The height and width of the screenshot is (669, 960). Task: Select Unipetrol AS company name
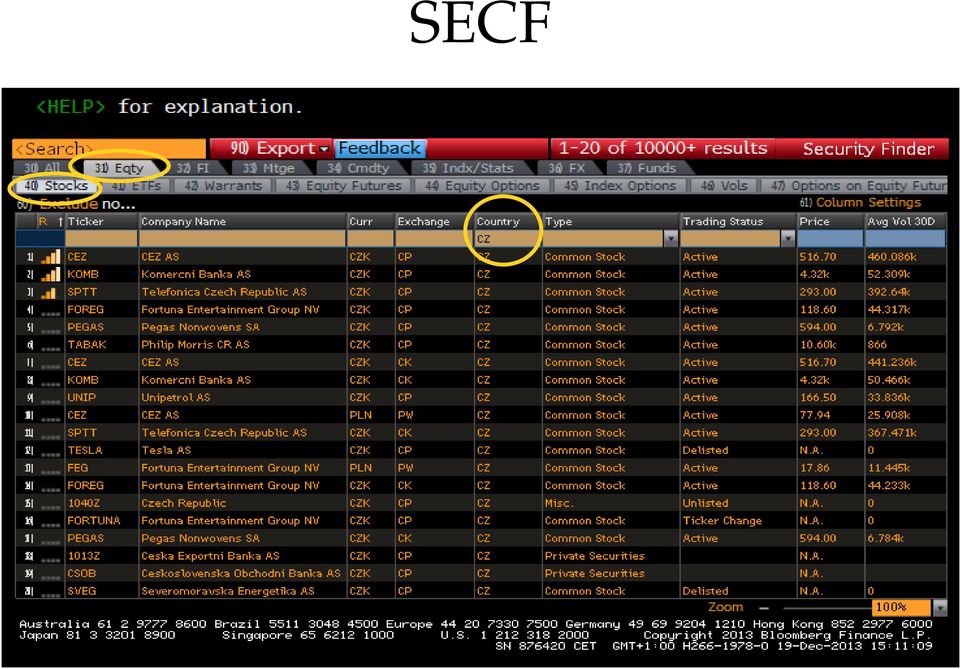176,398
